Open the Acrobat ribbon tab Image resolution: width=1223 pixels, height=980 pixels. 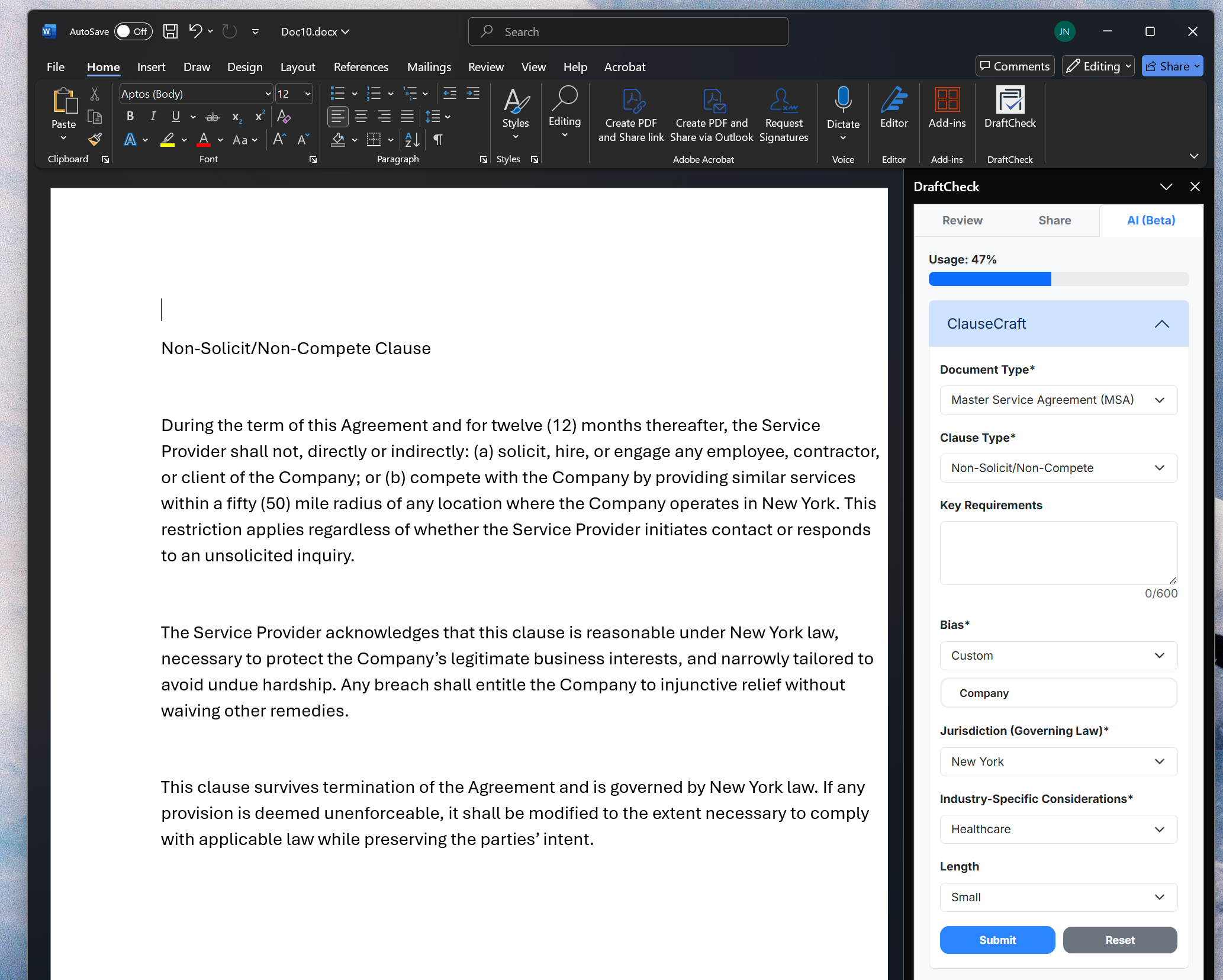pos(625,67)
